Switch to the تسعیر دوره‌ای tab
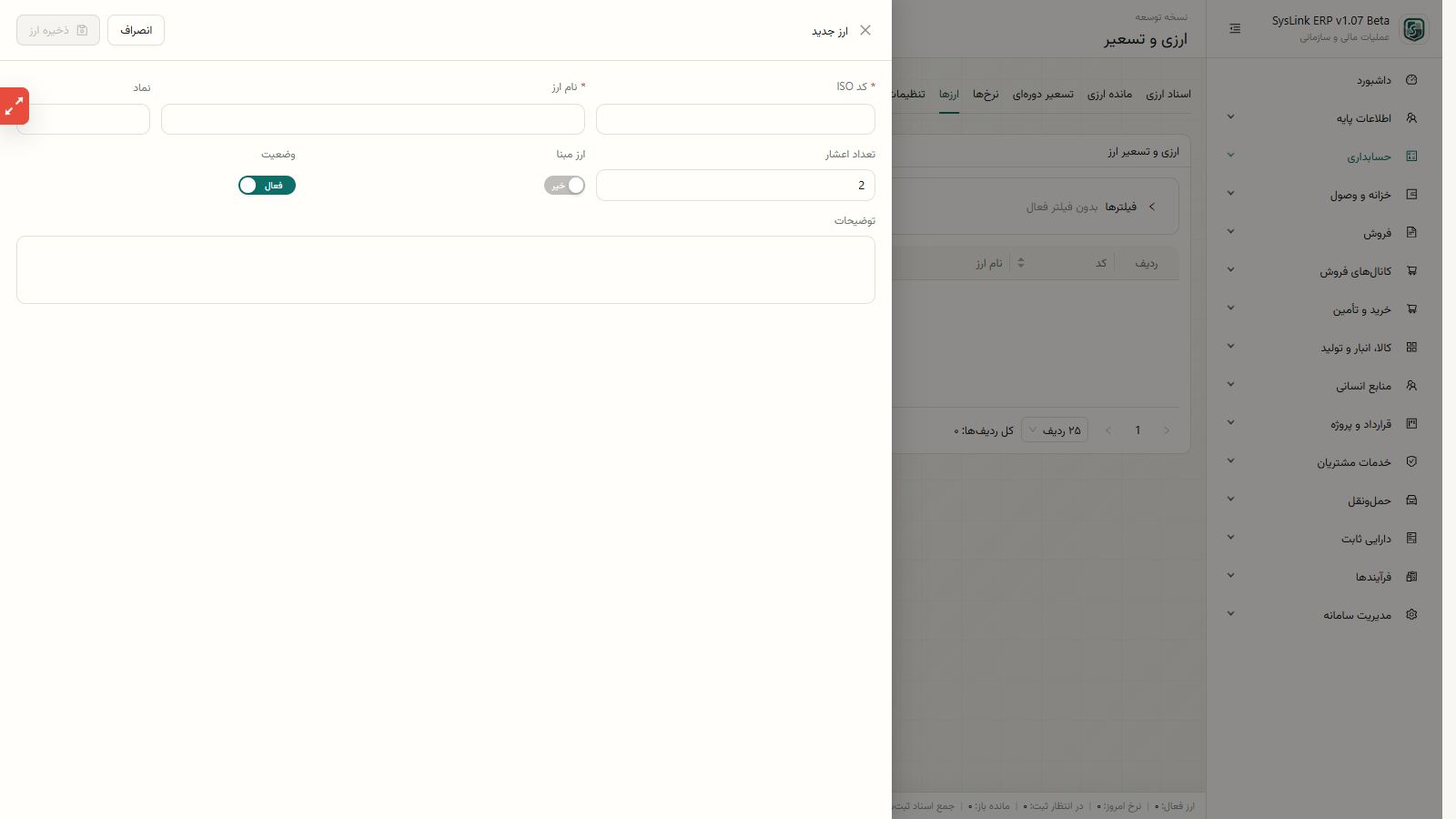The width and height of the screenshot is (1456, 819). 1043,95
